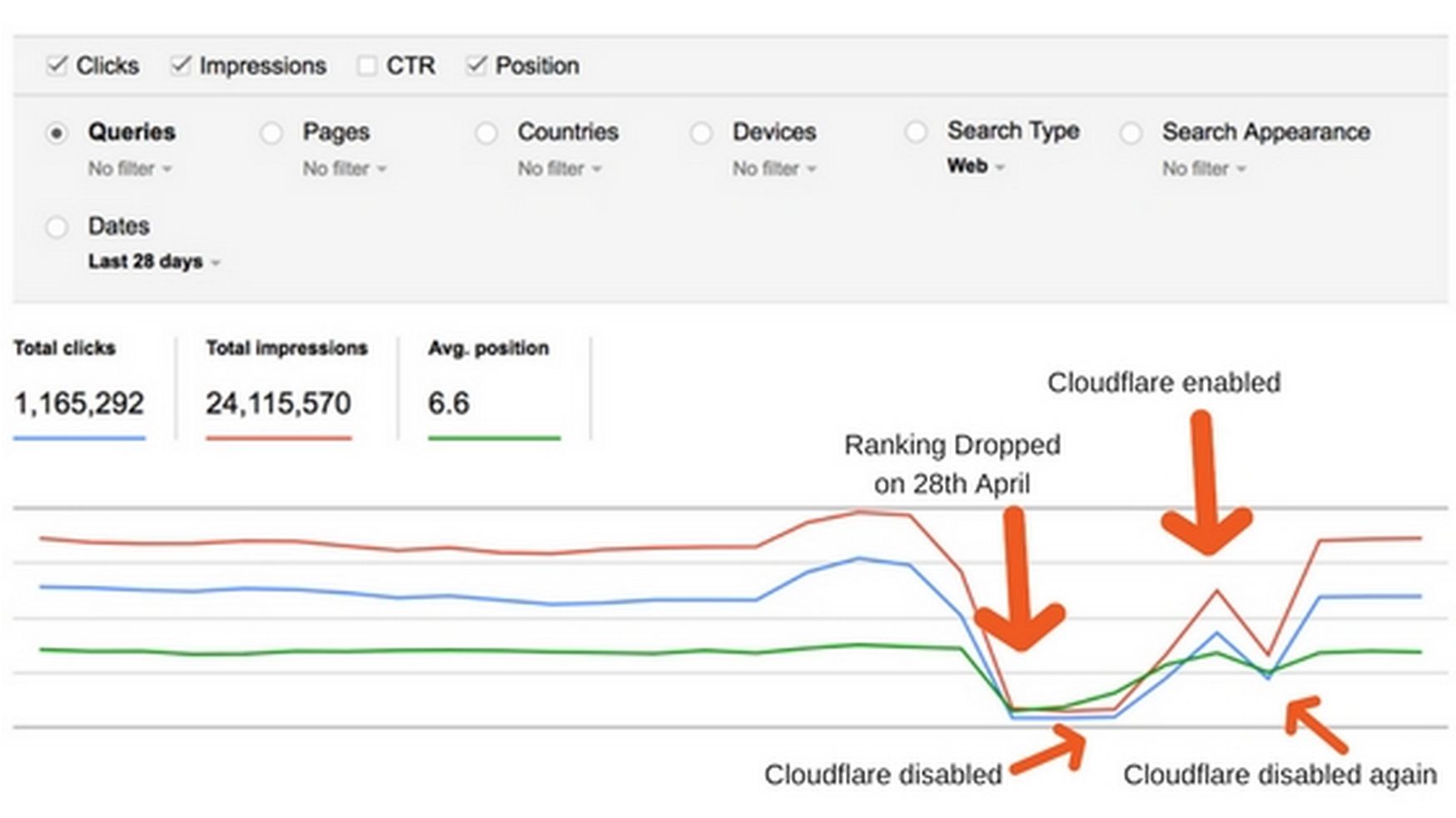Viewport: 1456px width, 818px height.
Task: Click the Search Appearance label
Action: point(1266,132)
